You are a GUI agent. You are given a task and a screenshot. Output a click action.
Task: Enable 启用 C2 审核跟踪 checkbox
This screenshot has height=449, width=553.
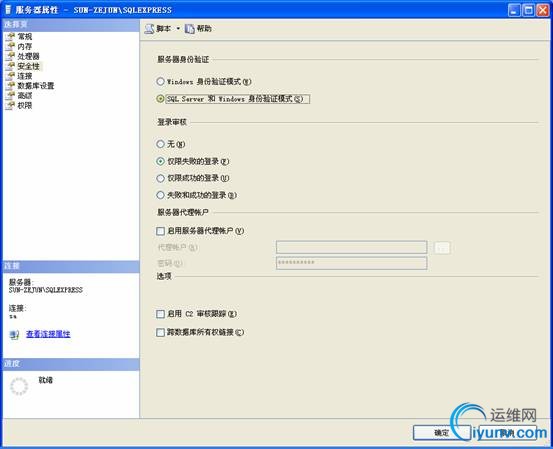(x=160, y=314)
